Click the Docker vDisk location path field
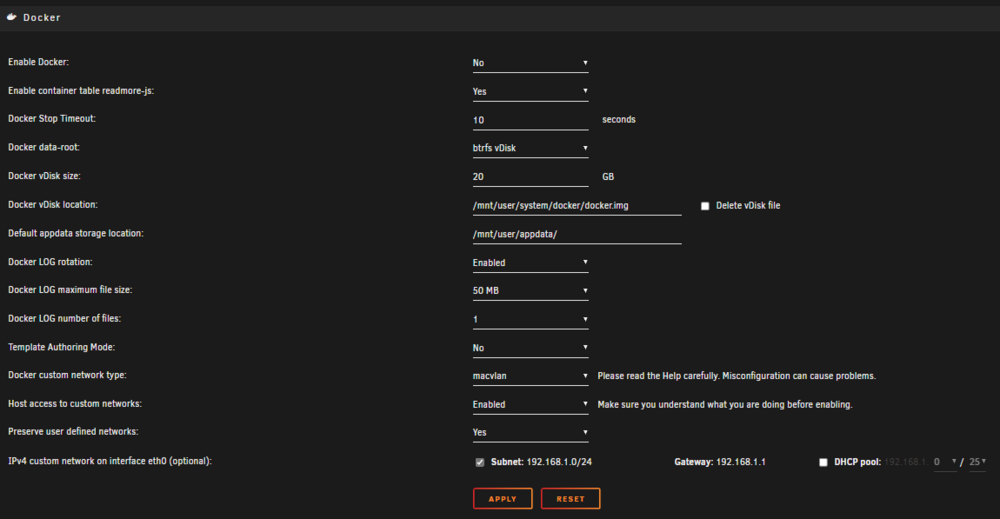 pyautogui.click(x=577, y=205)
